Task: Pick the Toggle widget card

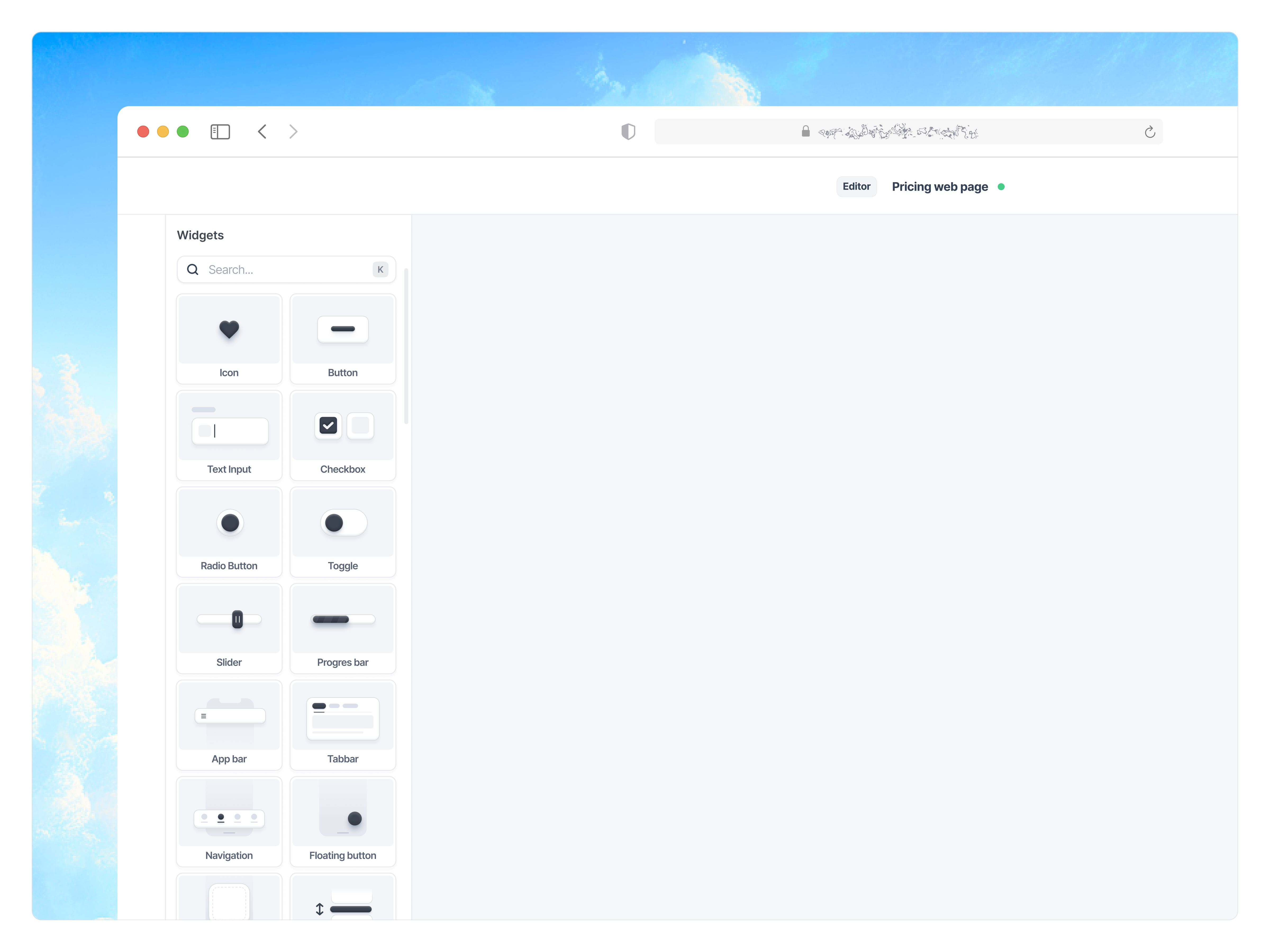Action: 343,532
